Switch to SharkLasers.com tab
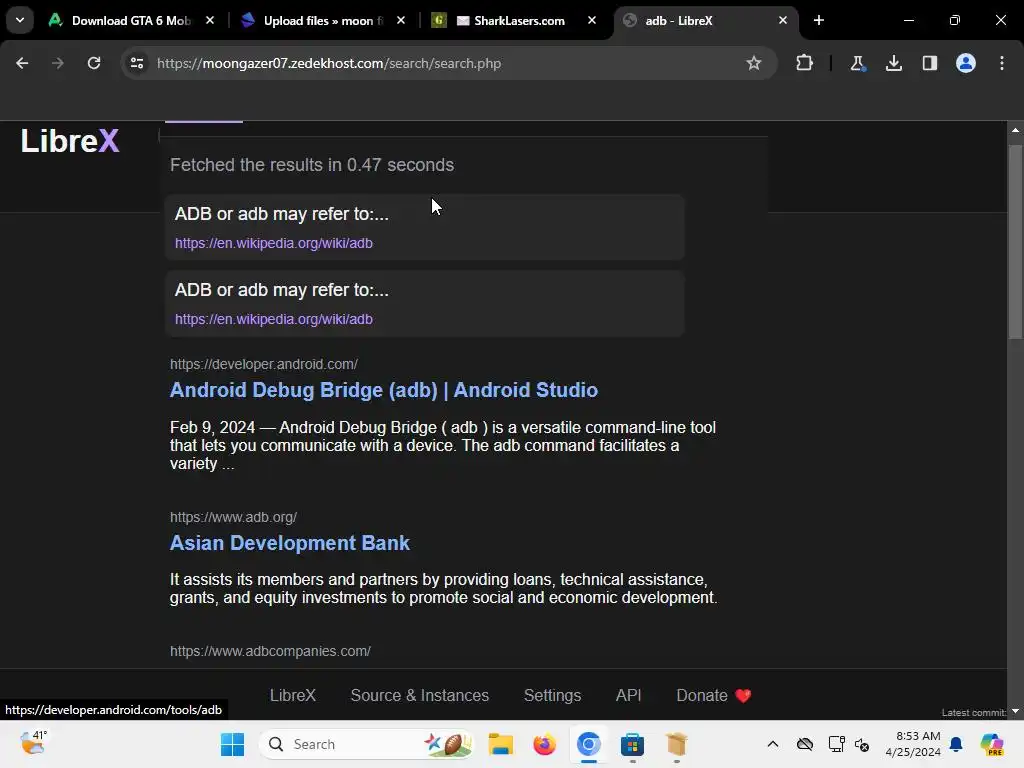The image size is (1024, 768). click(x=515, y=20)
